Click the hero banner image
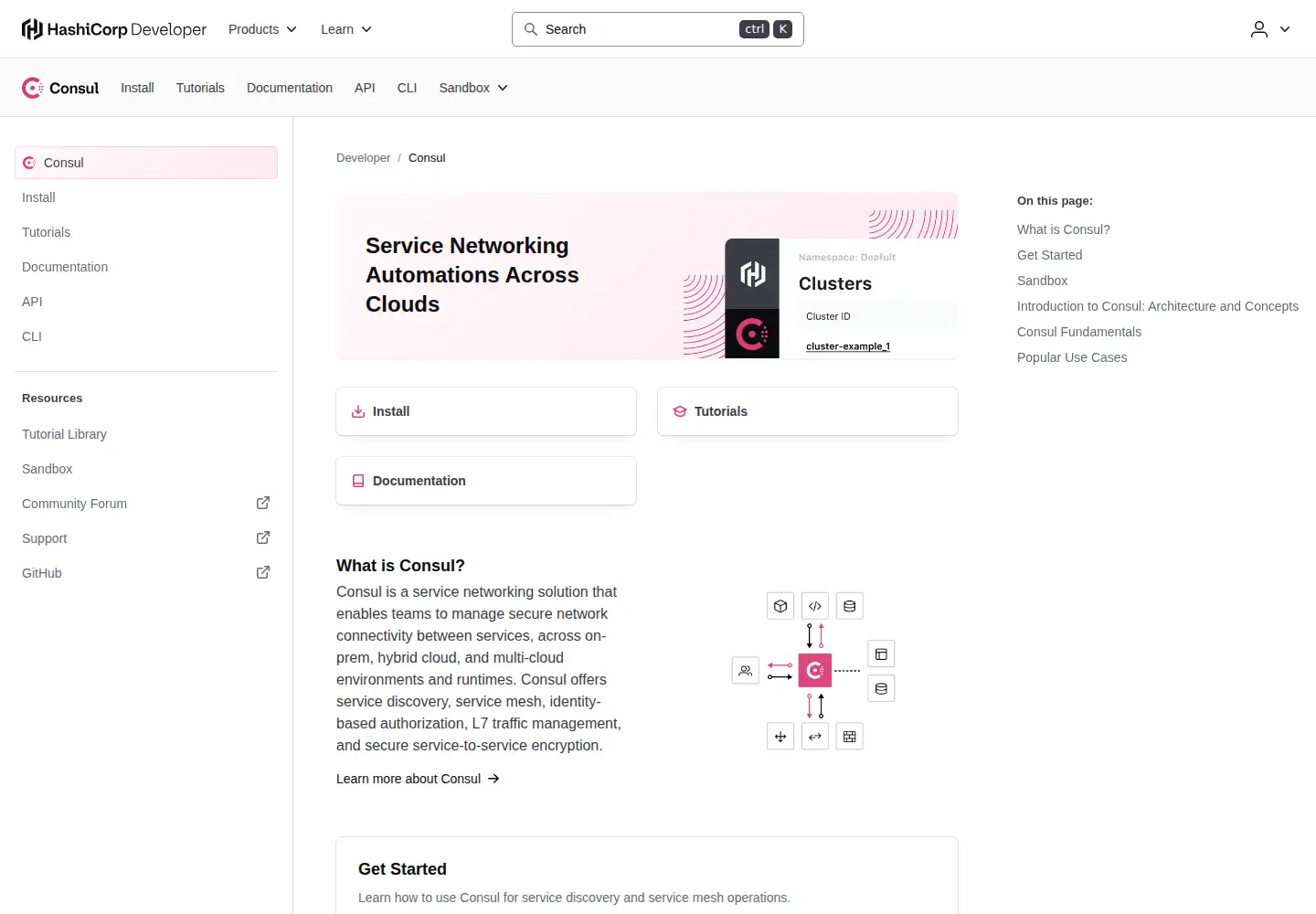The width and height of the screenshot is (1316, 914). 647,275
